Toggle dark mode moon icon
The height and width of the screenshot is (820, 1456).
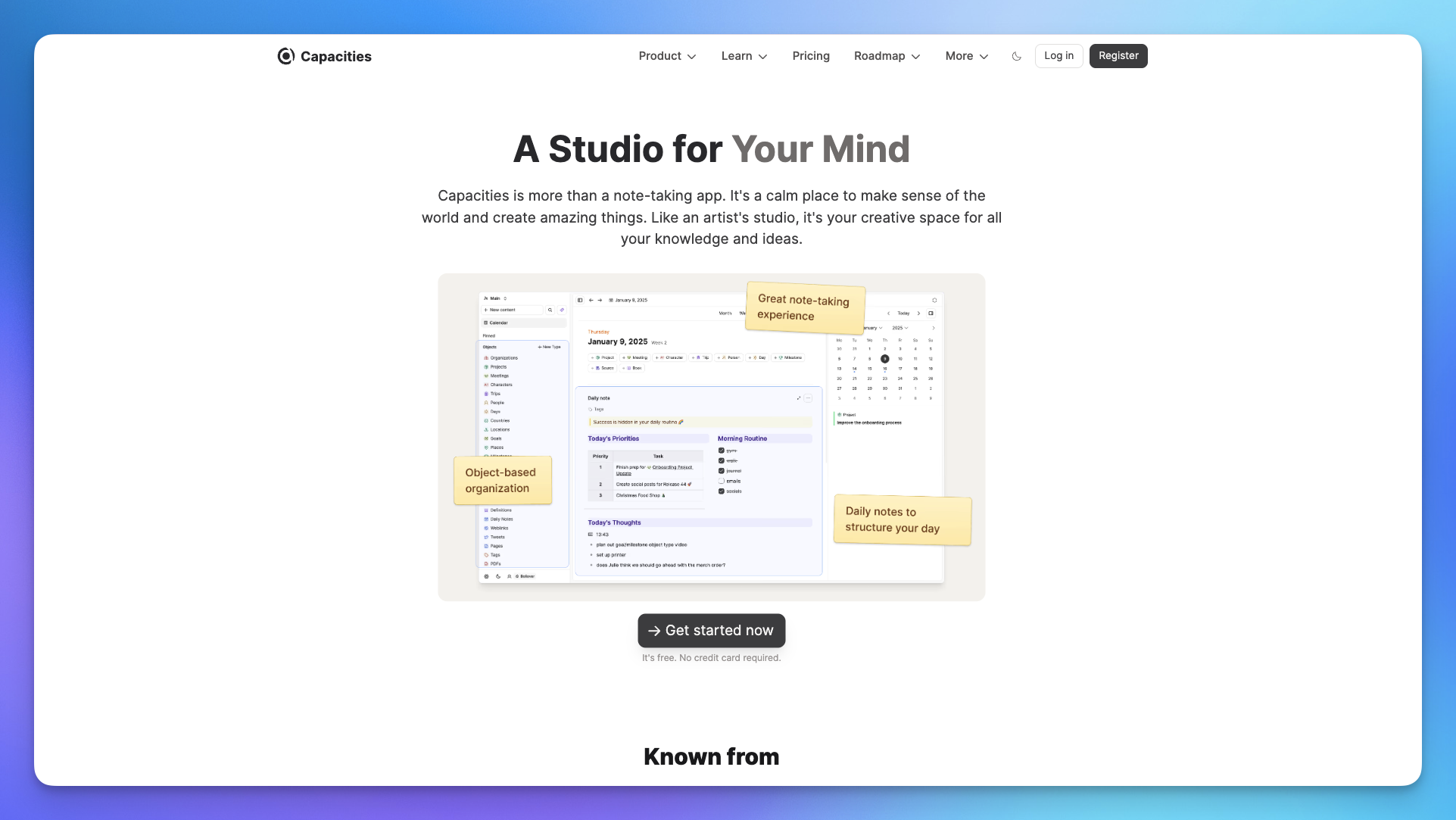click(x=1017, y=56)
